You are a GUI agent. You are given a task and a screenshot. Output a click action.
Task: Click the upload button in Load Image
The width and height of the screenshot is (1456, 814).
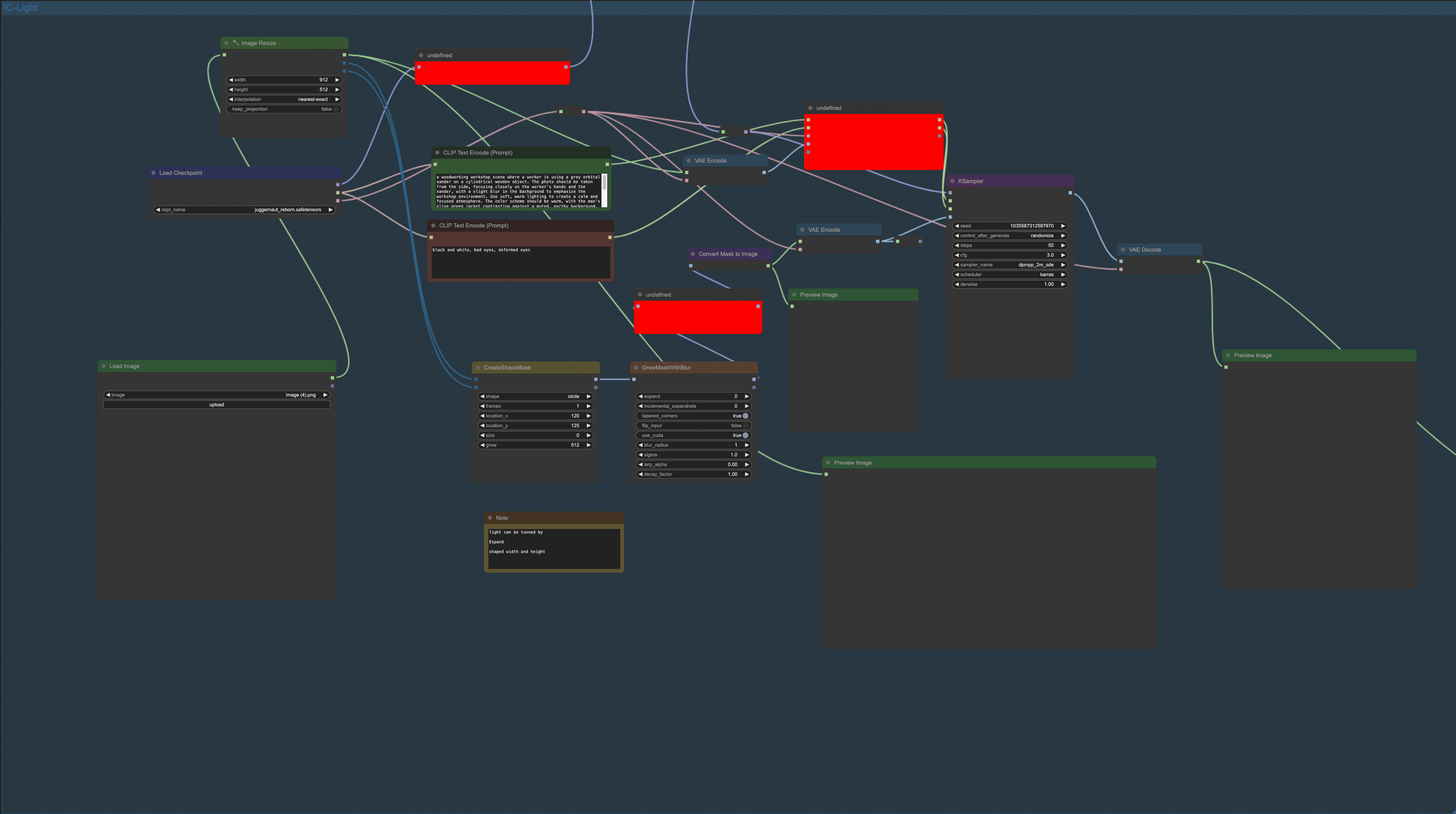point(217,405)
